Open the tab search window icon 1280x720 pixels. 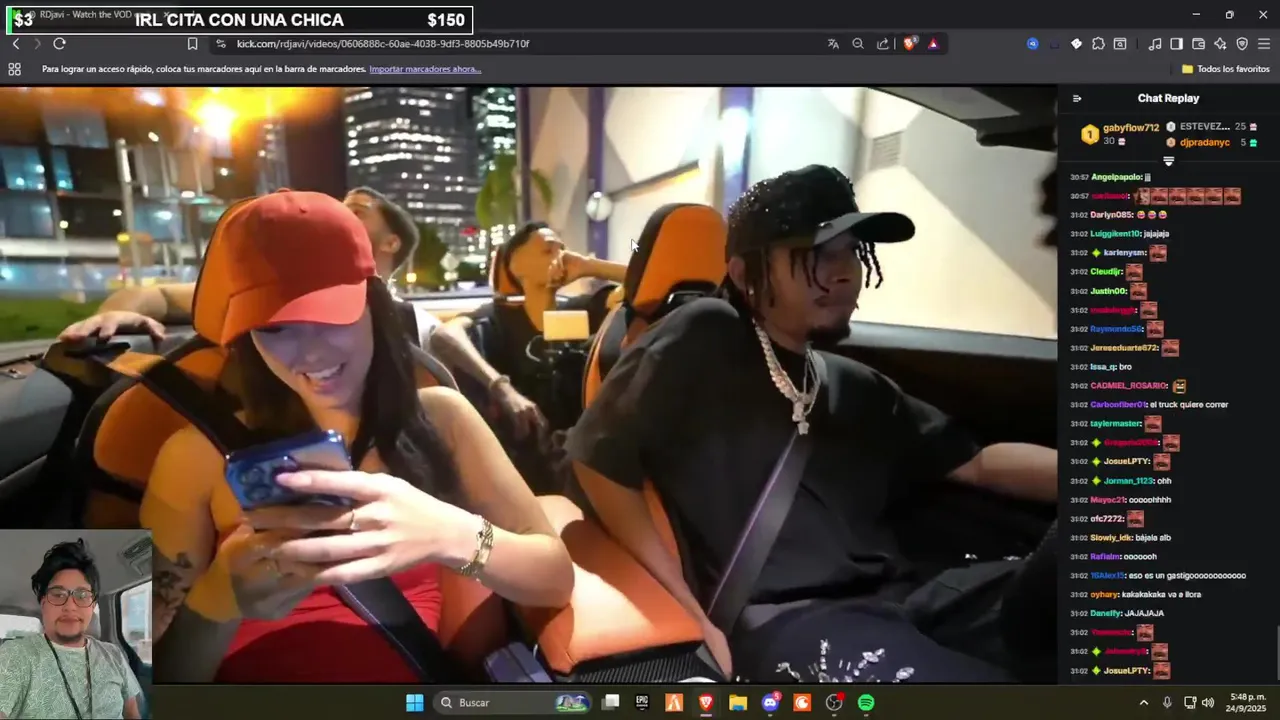pos(1120,44)
